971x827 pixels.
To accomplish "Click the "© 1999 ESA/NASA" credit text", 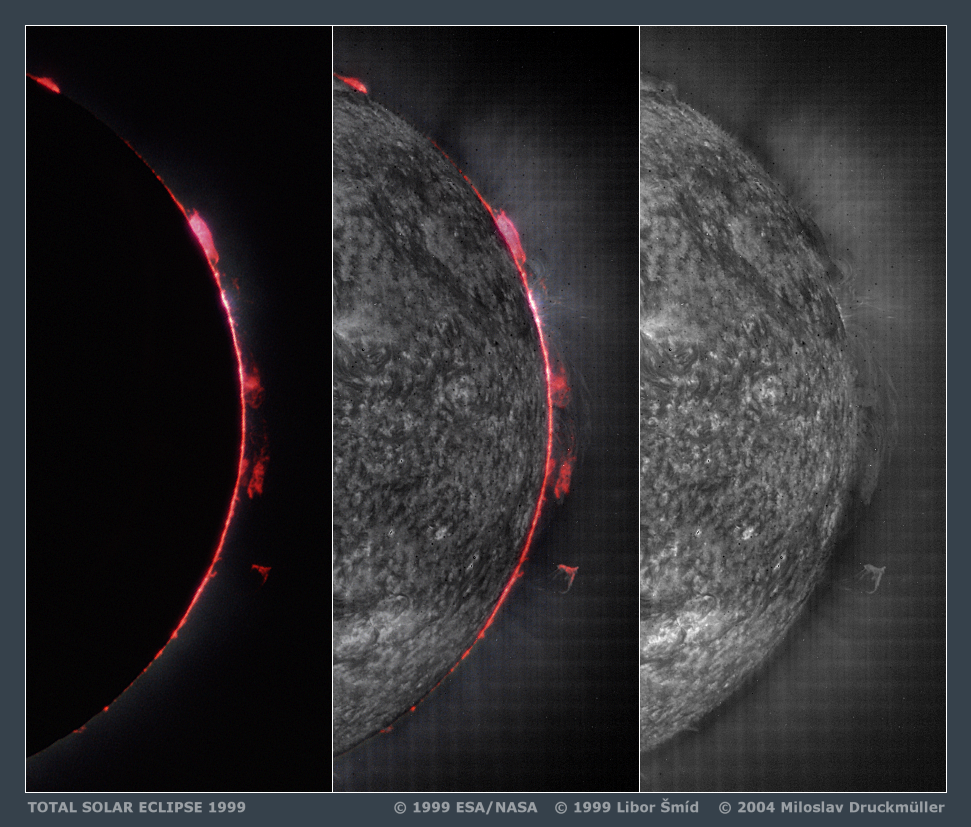I will point(465,807).
